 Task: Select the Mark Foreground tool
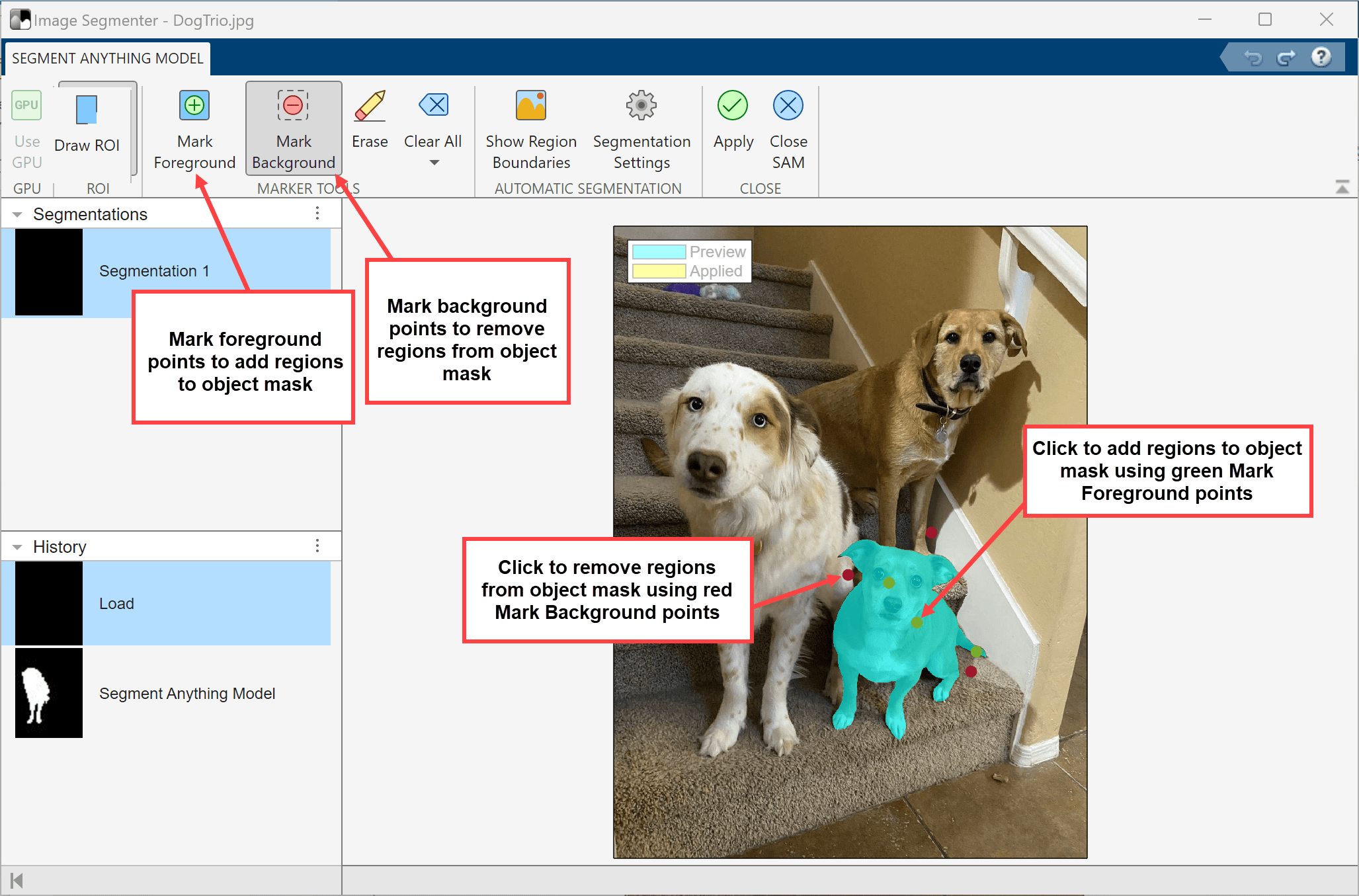[x=194, y=106]
